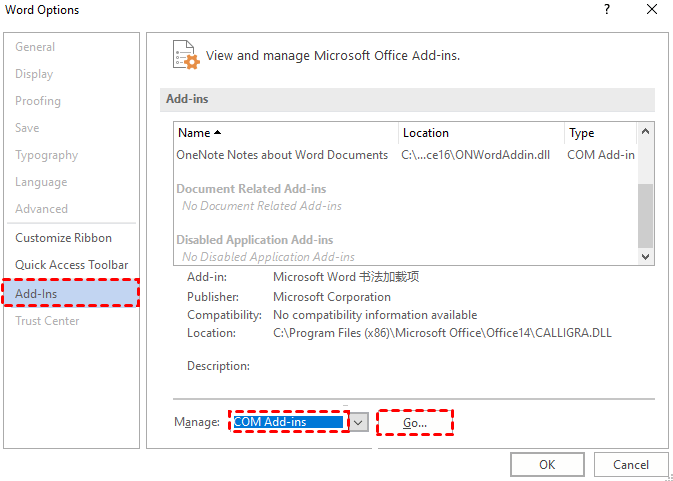Screen dimensions: 673x481
Task: Click the question mark help button
Action: pos(607,10)
